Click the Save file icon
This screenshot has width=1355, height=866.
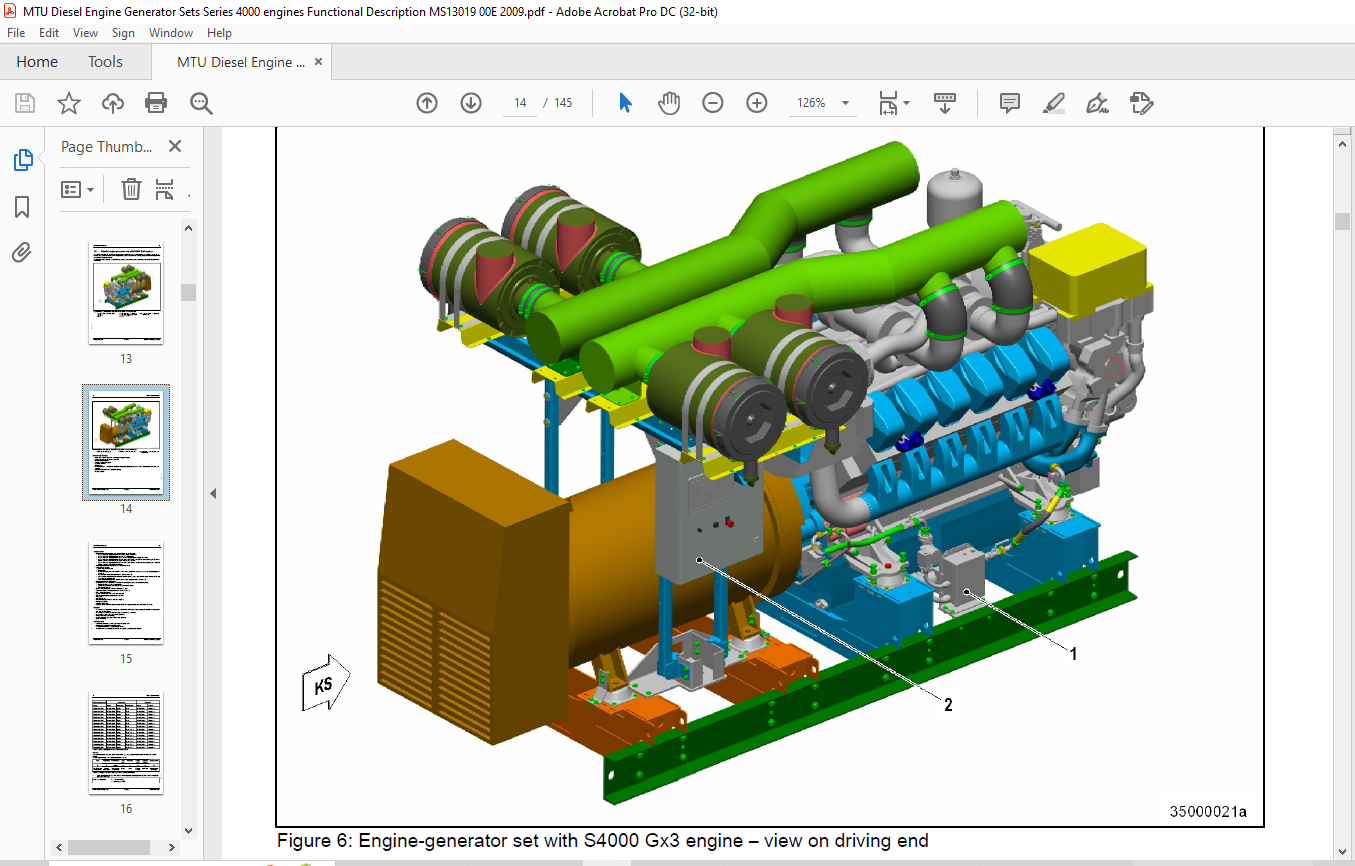click(25, 103)
